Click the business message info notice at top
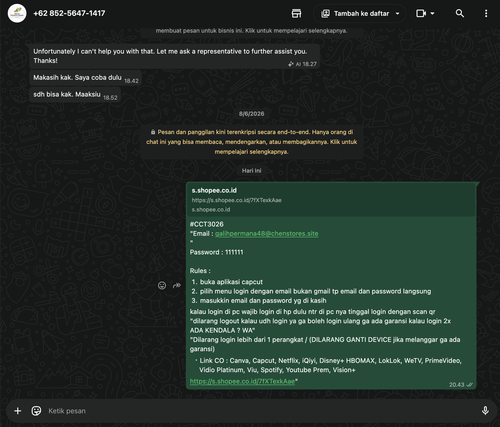 coord(252,31)
